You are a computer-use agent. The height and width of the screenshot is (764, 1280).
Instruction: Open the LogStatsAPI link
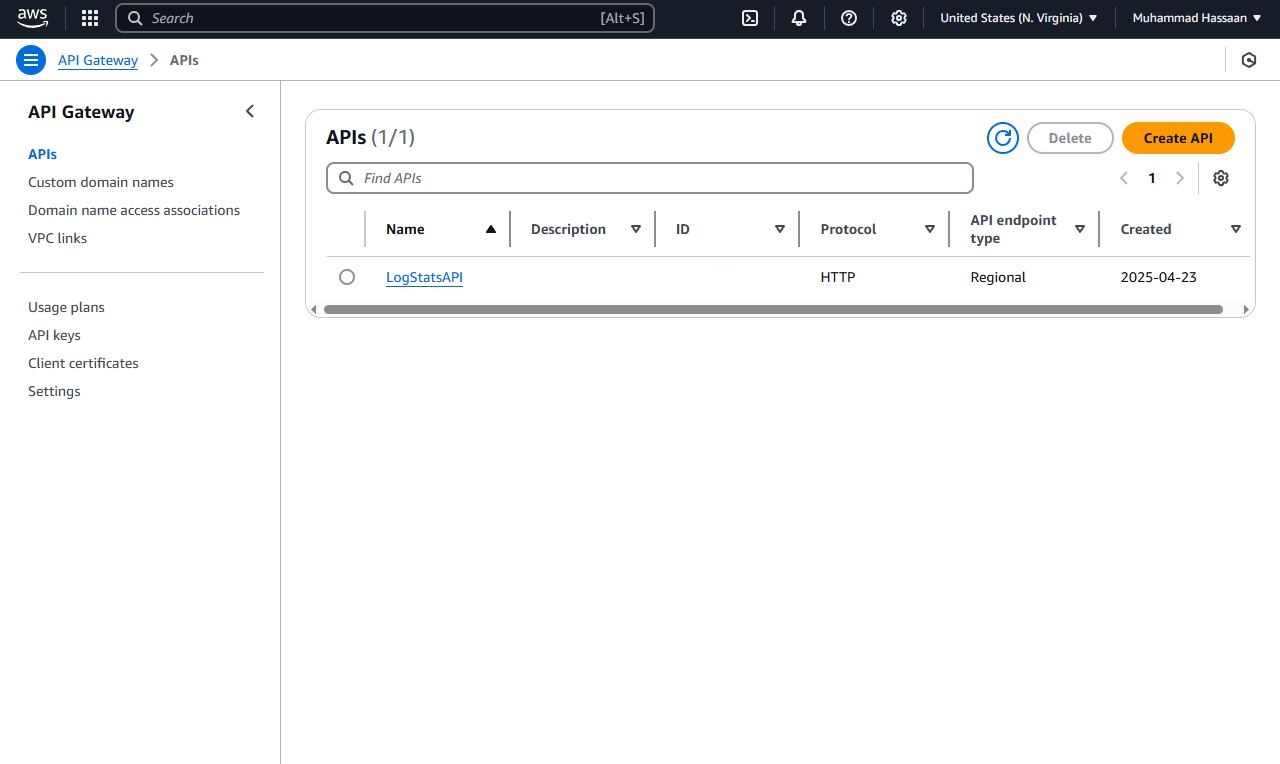(x=424, y=277)
